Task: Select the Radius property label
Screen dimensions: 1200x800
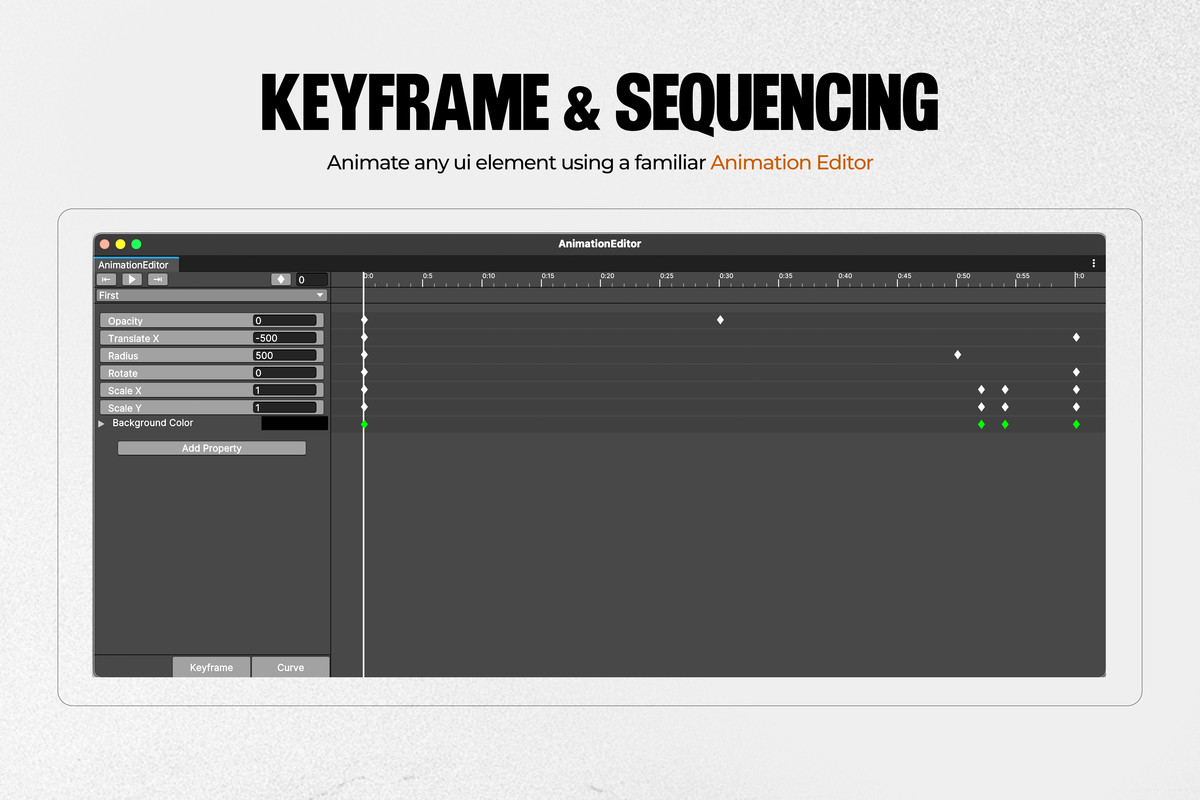Action: click(123, 356)
